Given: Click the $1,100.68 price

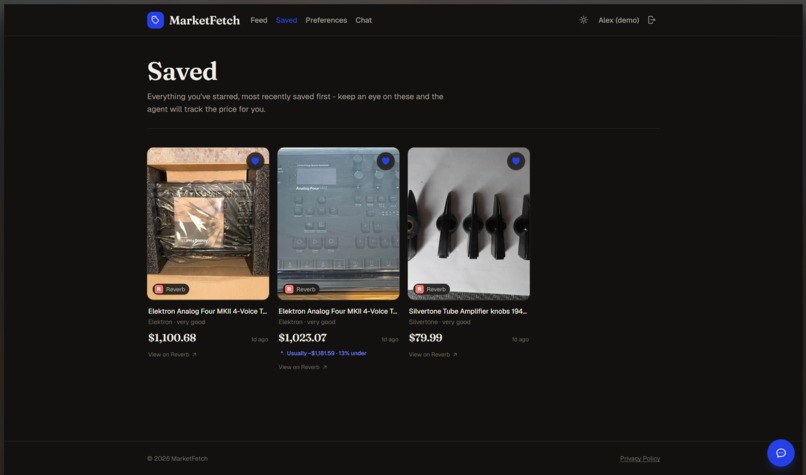Looking at the screenshot, I should (172, 338).
